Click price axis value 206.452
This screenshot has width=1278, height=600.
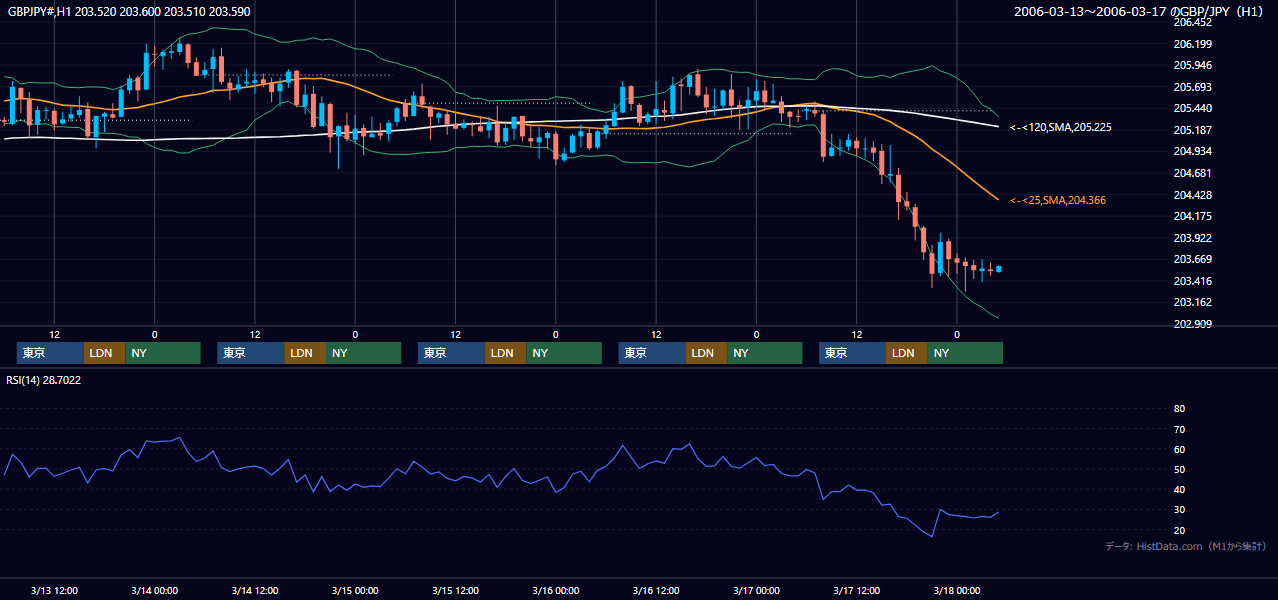[x=1193, y=22]
